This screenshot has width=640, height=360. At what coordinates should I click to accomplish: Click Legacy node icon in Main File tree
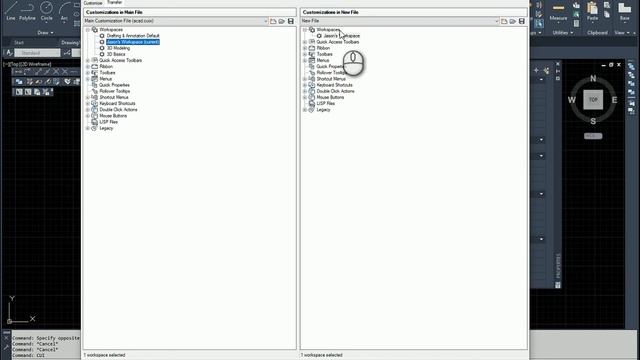click(x=95, y=128)
